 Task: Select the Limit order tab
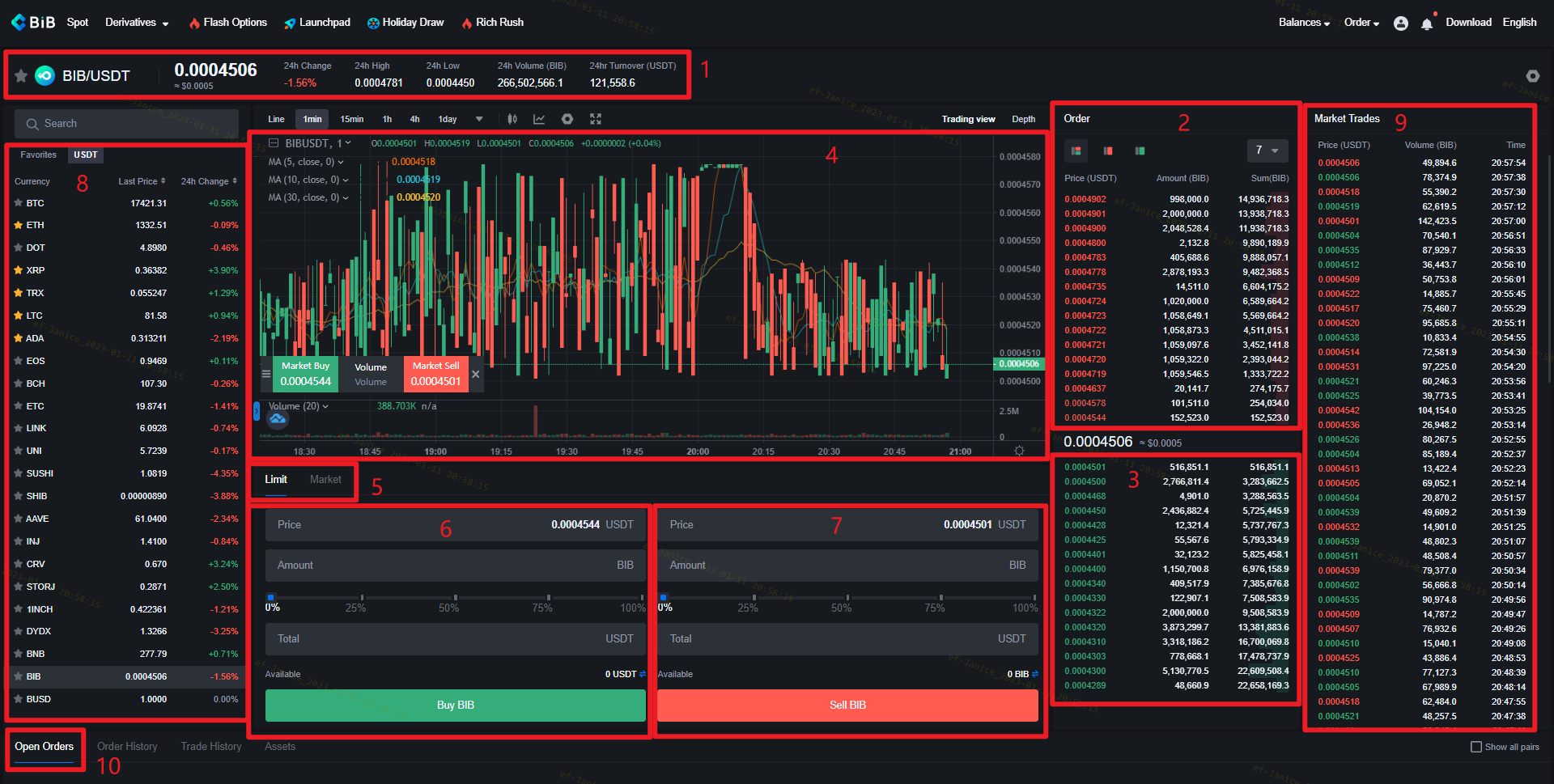(276, 480)
